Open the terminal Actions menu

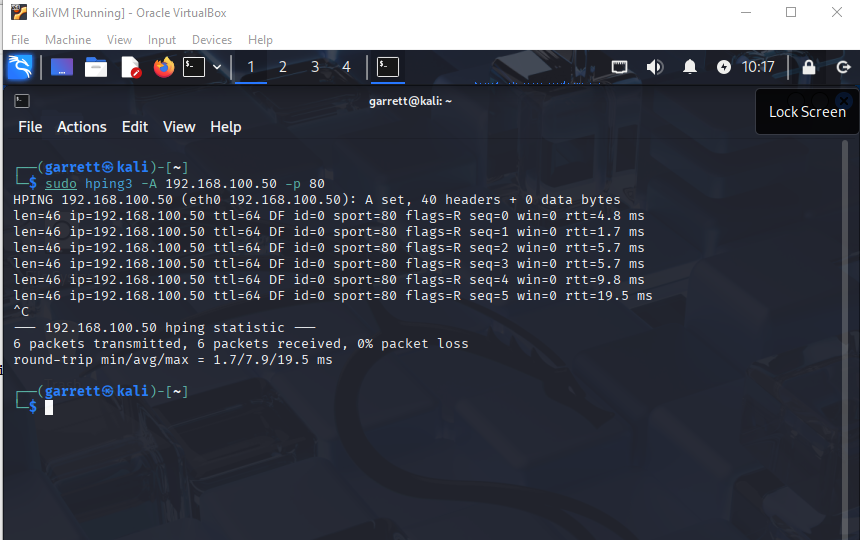pos(82,127)
